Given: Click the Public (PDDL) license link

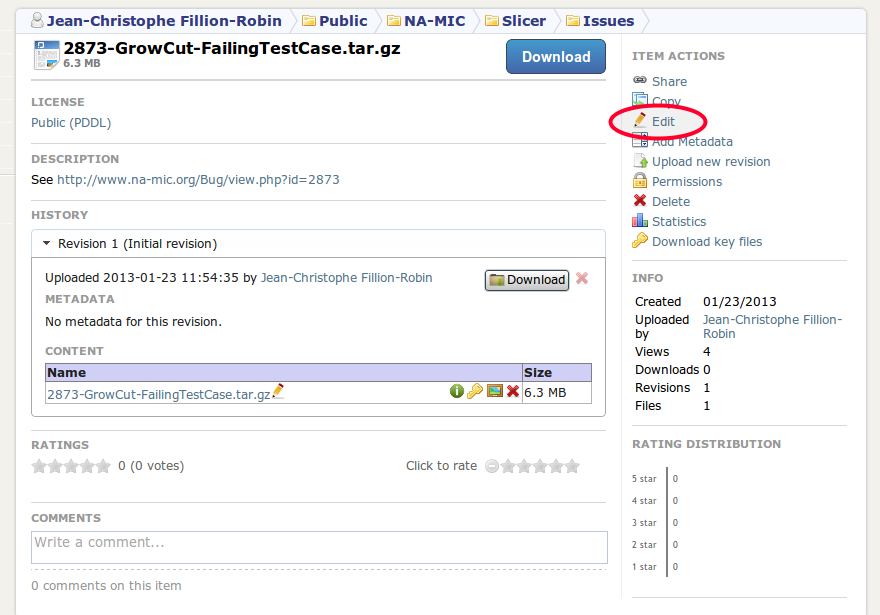Looking at the screenshot, I should point(71,123).
